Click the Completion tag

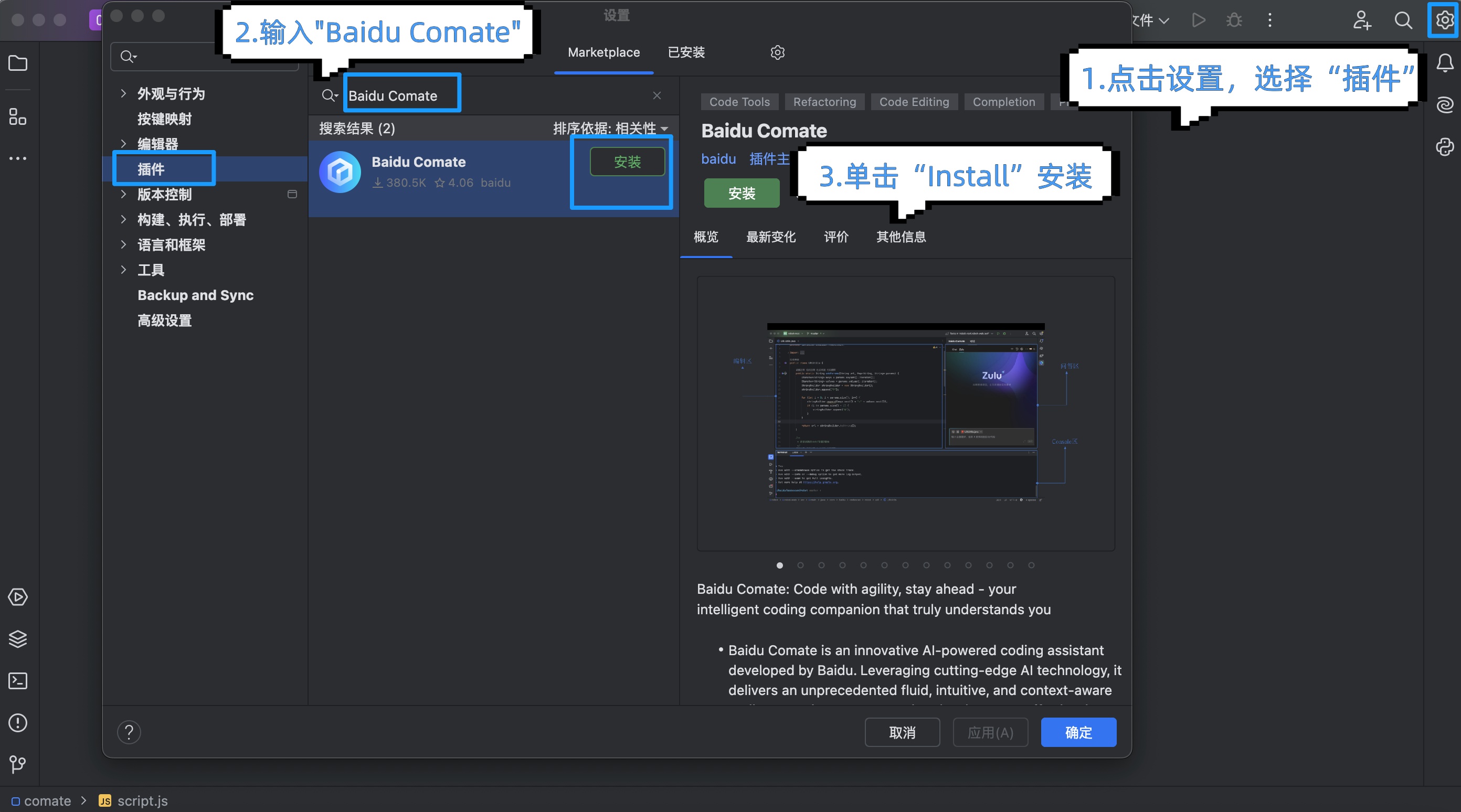coord(1004,102)
